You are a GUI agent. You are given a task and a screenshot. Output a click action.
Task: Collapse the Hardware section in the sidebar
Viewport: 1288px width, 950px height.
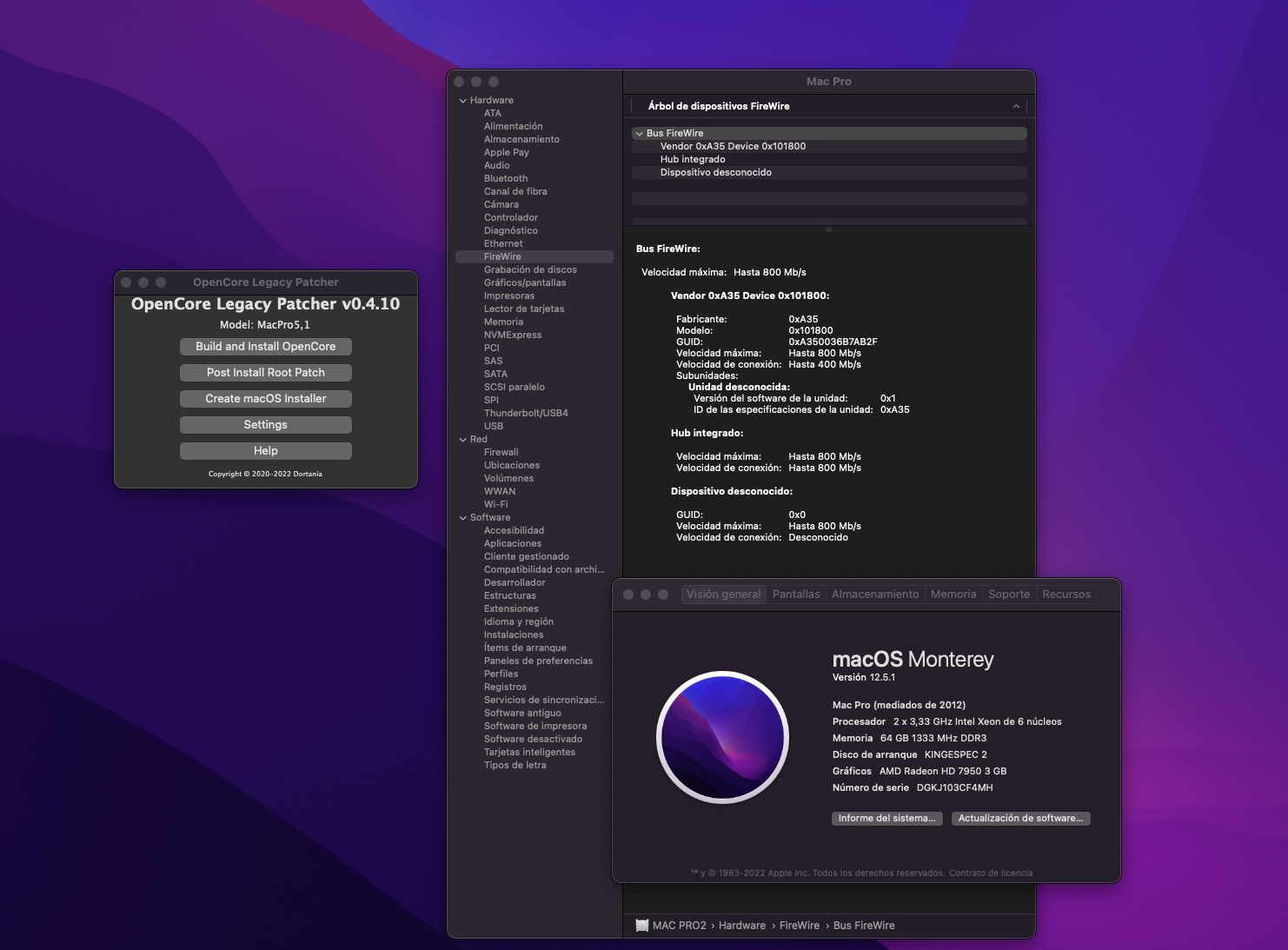[463, 101]
